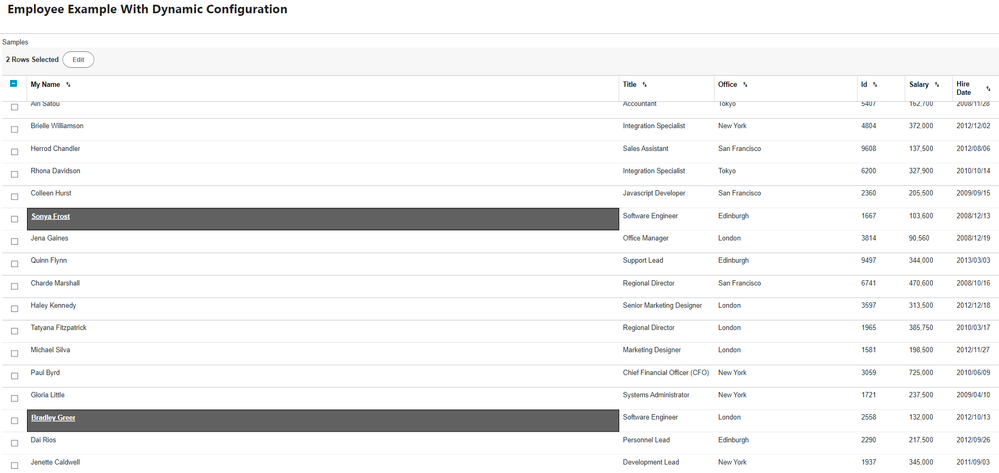Sort by My Name column icon
Image resolution: width=999 pixels, height=473 pixels.
pos(68,85)
